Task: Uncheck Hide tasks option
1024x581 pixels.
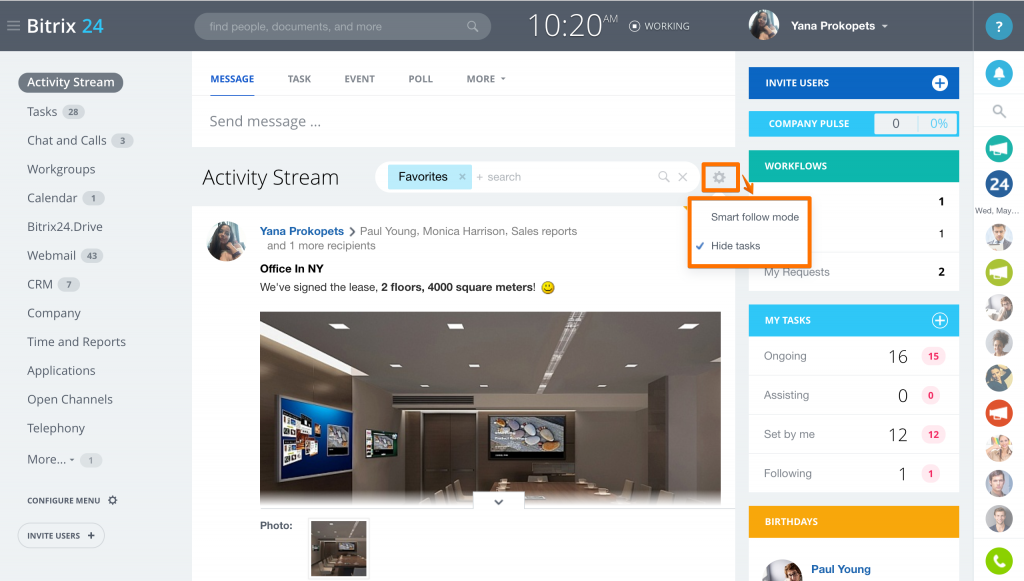Action: pos(735,246)
